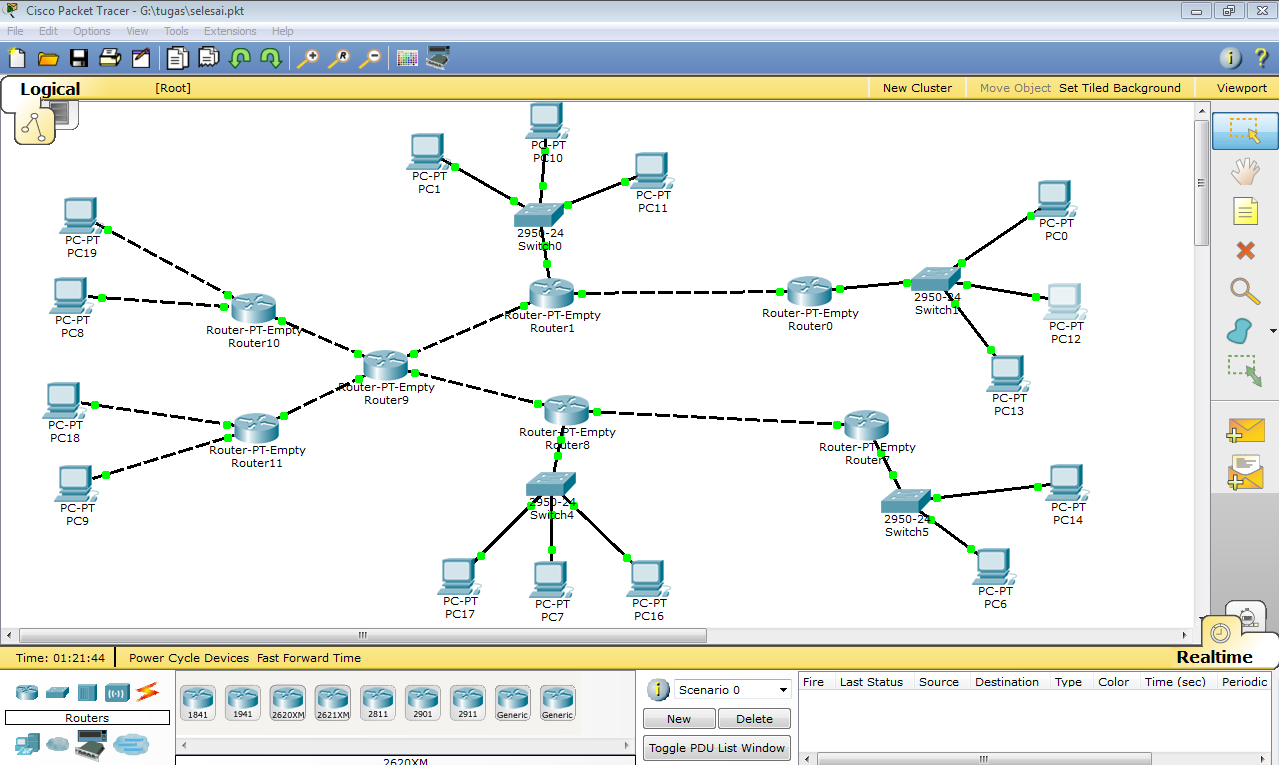Click Set Tiled Background
Viewport: 1279px width, 765px height.
point(1119,88)
